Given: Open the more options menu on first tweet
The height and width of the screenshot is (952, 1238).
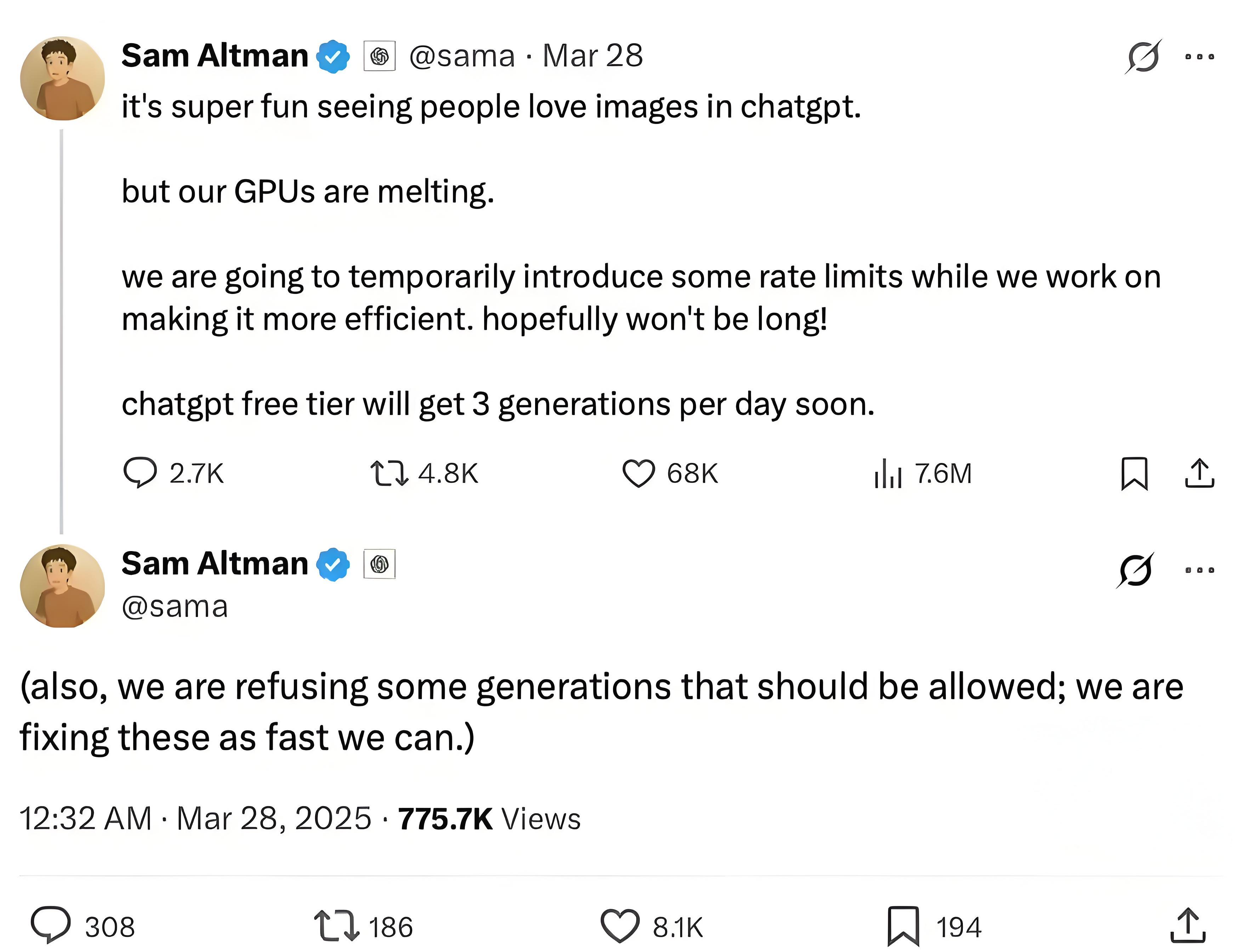Looking at the screenshot, I should point(1199,57).
